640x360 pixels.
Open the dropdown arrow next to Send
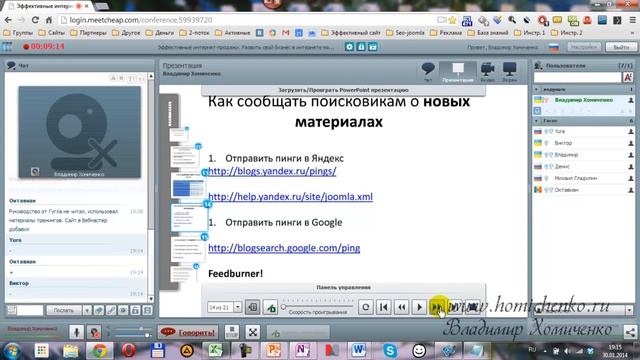click(87, 310)
